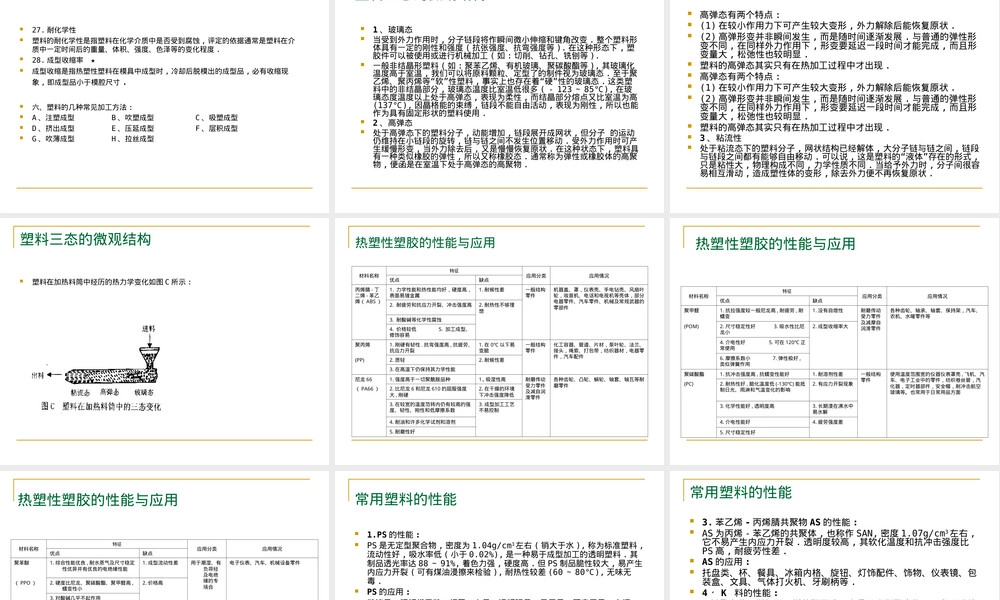Click the item E、压延成型
Screen dimensions: 1000x600
tap(133, 128)
